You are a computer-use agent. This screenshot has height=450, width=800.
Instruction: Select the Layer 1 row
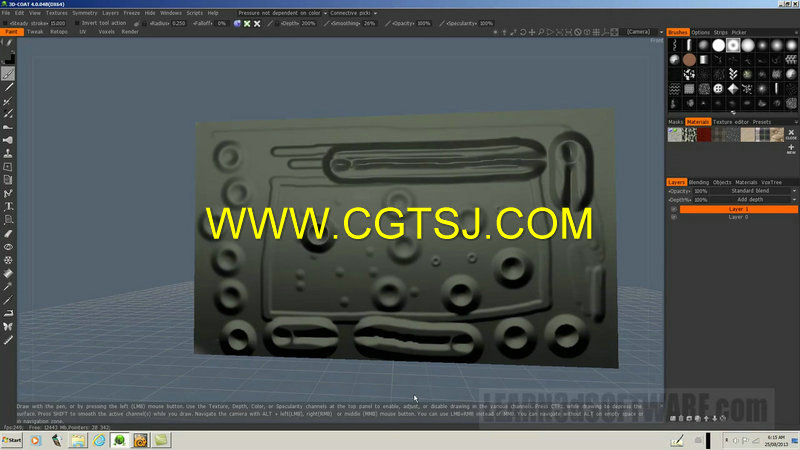(739, 209)
